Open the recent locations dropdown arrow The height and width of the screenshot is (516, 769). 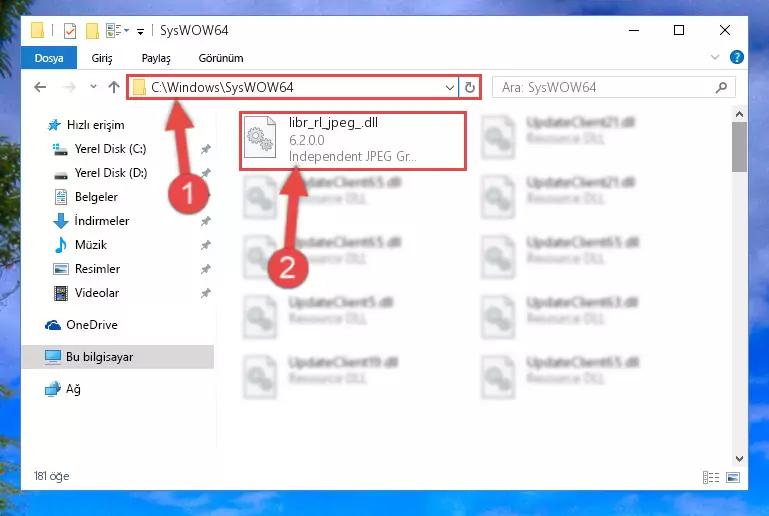pos(93,87)
